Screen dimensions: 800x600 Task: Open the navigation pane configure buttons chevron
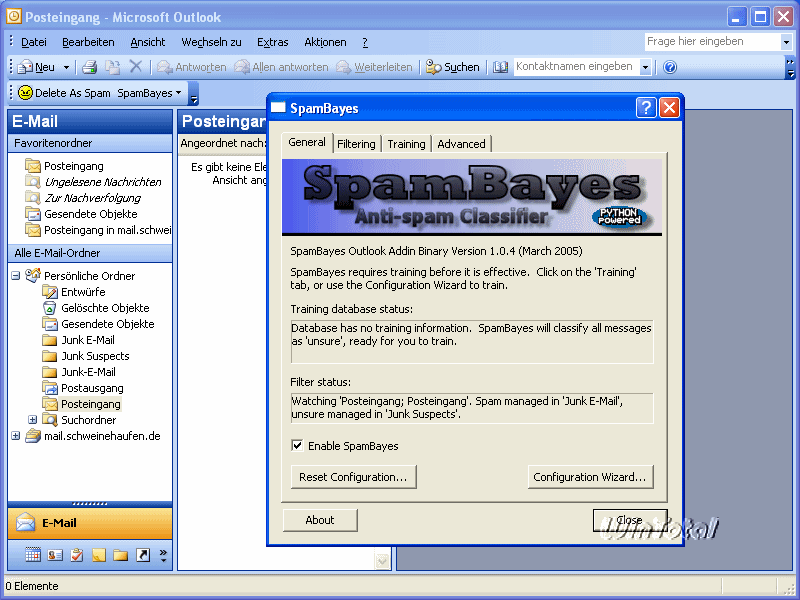pos(163,555)
